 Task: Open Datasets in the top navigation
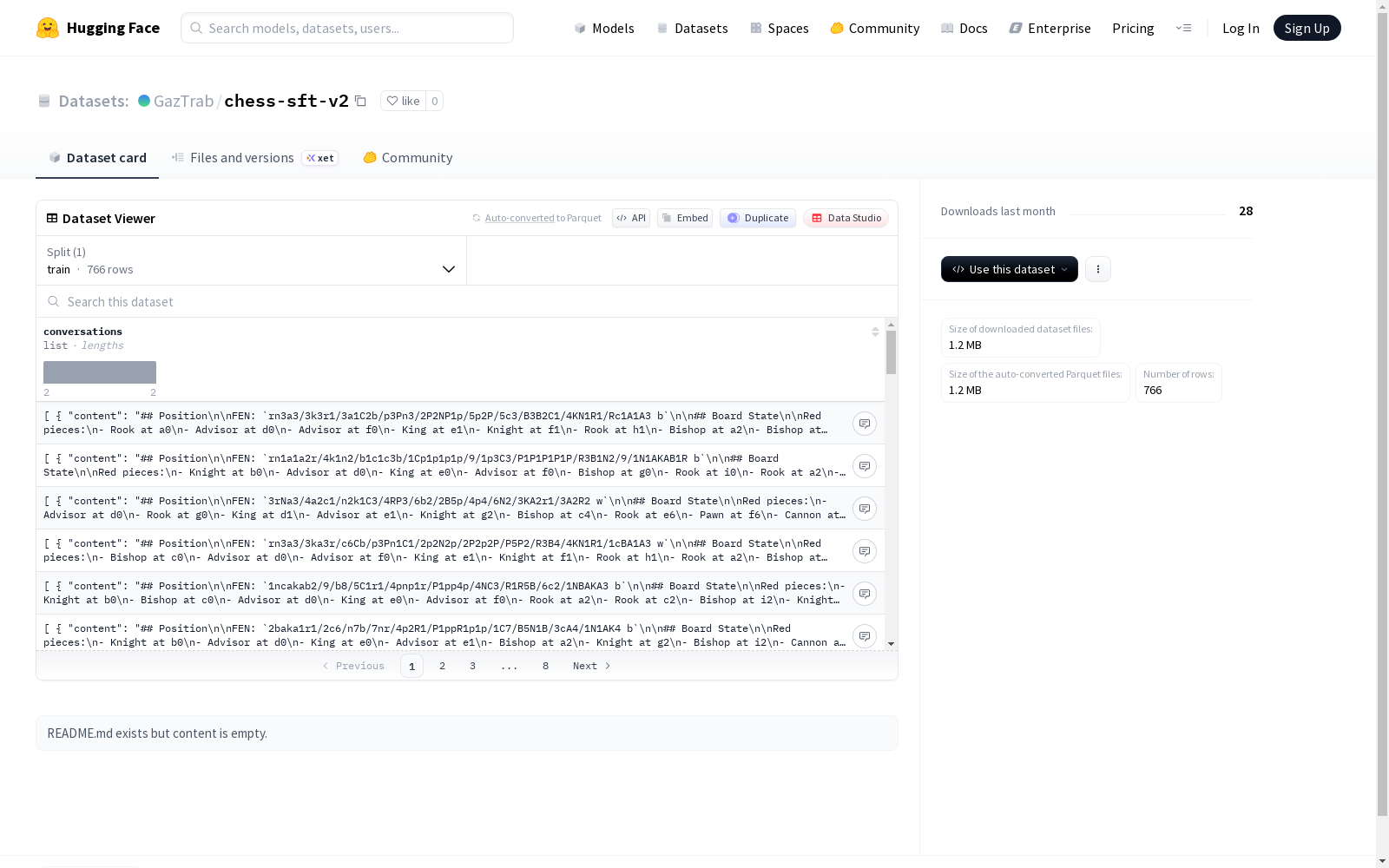[x=692, y=28]
